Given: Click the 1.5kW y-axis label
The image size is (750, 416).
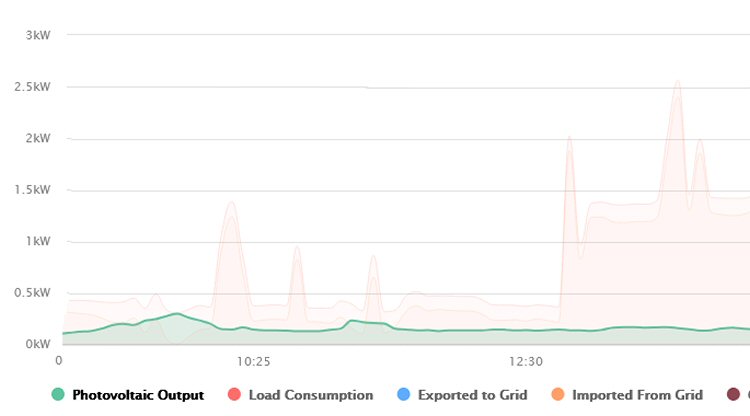Looking at the screenshot, I should pyautogui.click(x=31, y=190).
